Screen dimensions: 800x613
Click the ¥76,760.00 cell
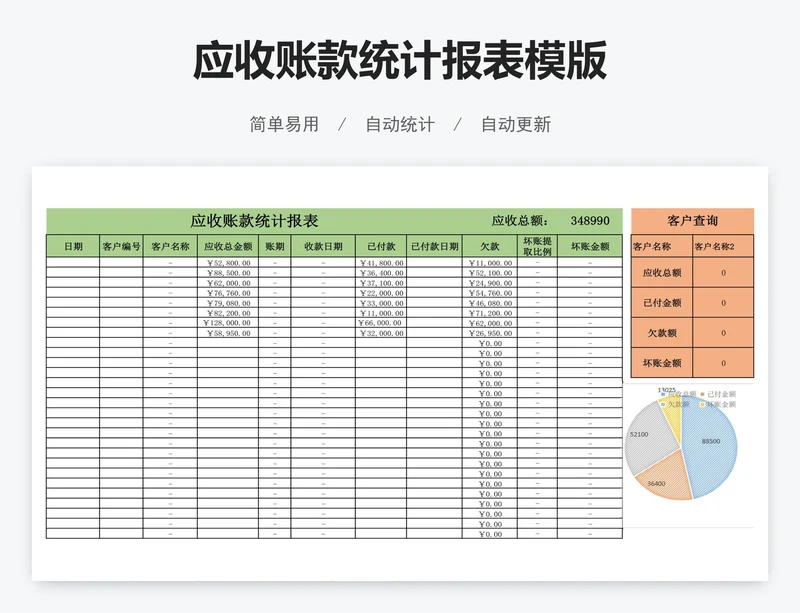click(228, 293)
